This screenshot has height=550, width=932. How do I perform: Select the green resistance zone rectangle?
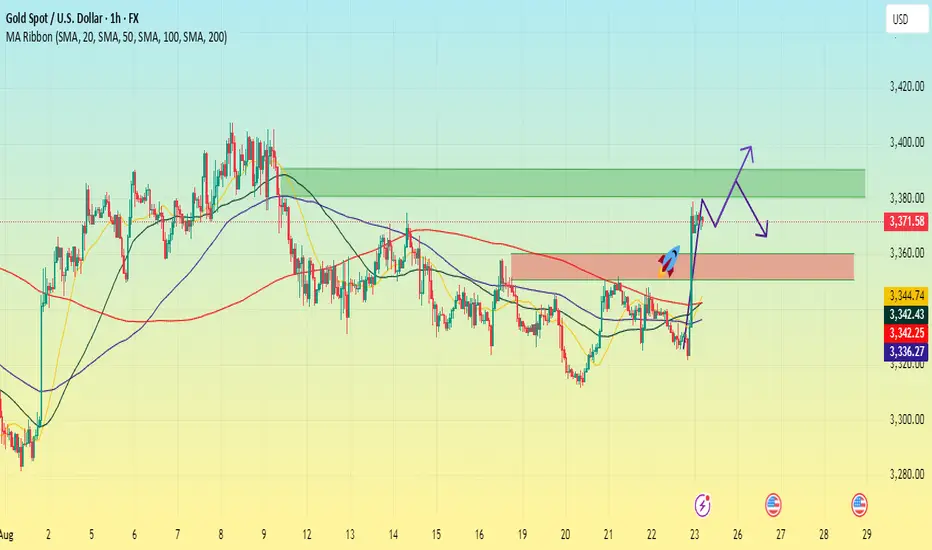(572, 183)
